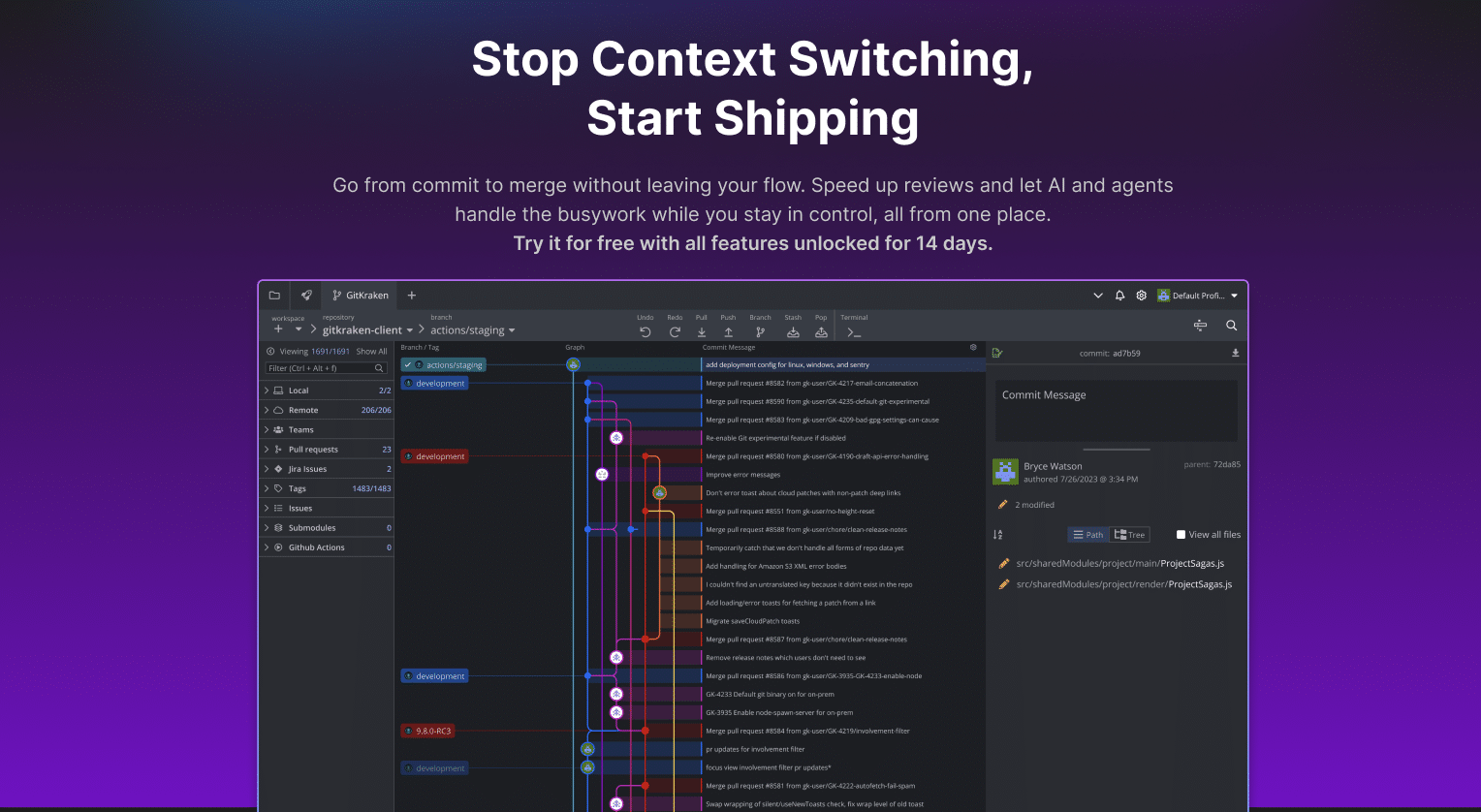Switch file list to Path view
The image size is (1481, 812).
click(1088, 535)
